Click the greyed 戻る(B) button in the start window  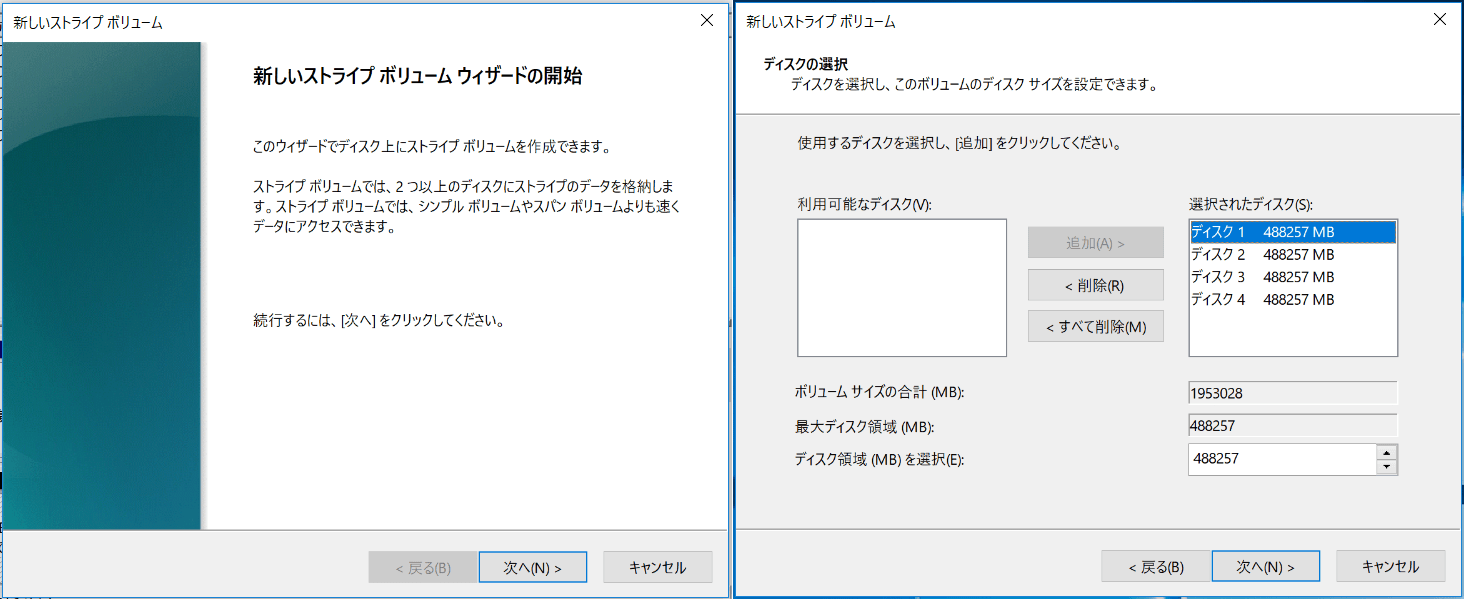423,567
